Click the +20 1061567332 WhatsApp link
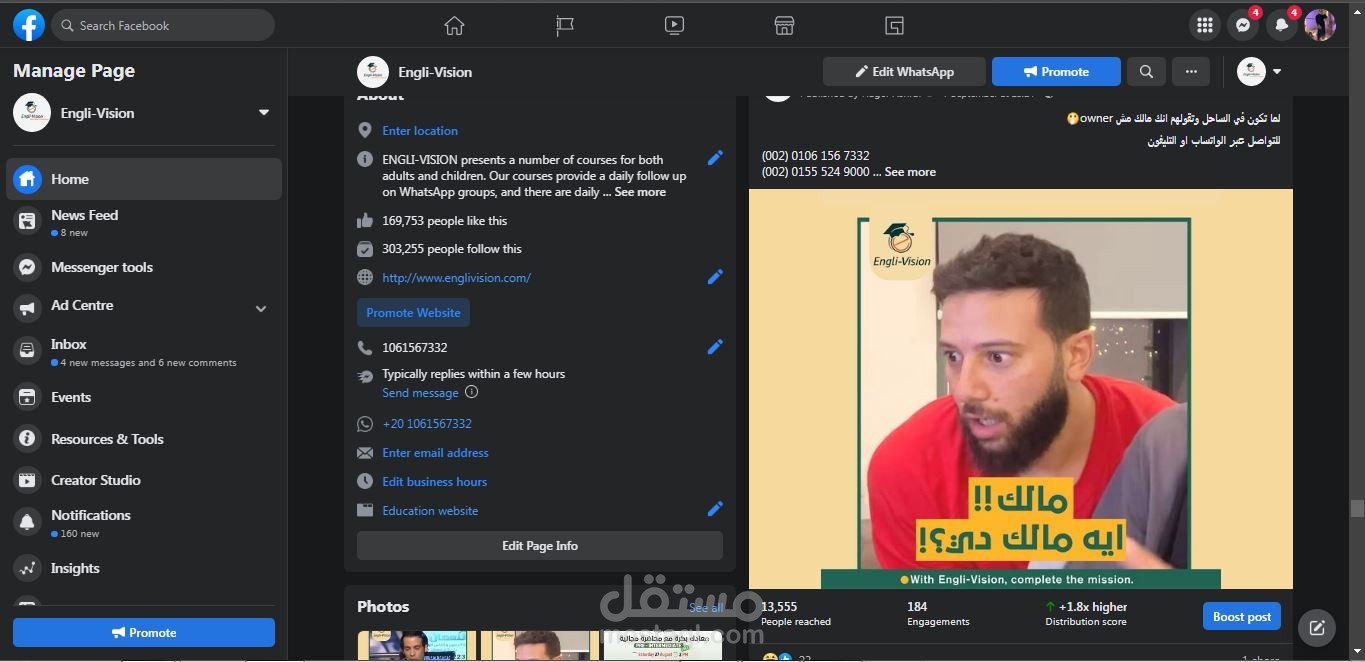Image resolution: width=1365 pixels, height=662 pixels. 427,424
